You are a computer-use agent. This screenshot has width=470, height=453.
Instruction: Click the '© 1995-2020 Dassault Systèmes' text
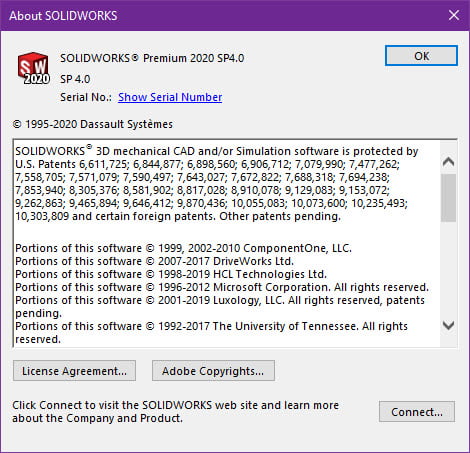[93, 124]
